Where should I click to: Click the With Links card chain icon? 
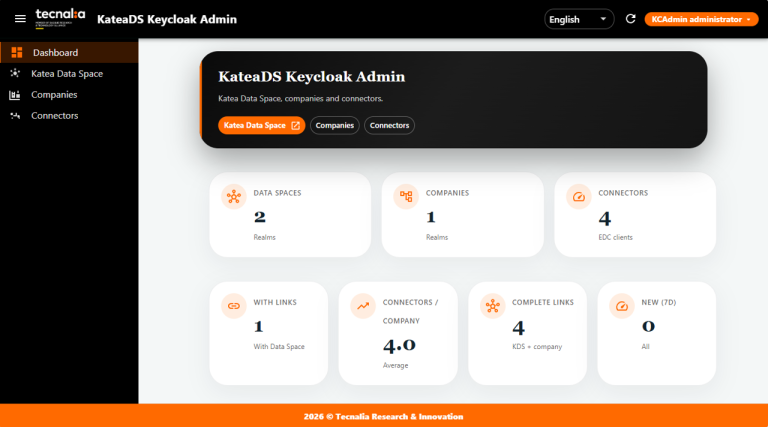[234, 306]
